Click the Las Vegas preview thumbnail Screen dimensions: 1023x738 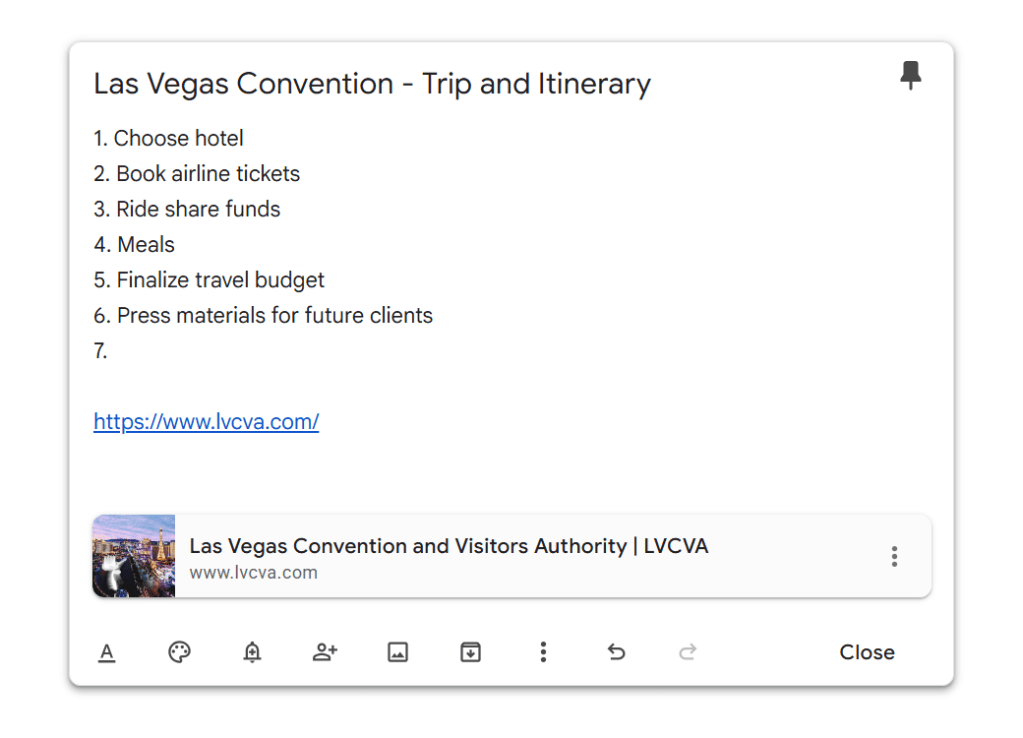(133, 556)
